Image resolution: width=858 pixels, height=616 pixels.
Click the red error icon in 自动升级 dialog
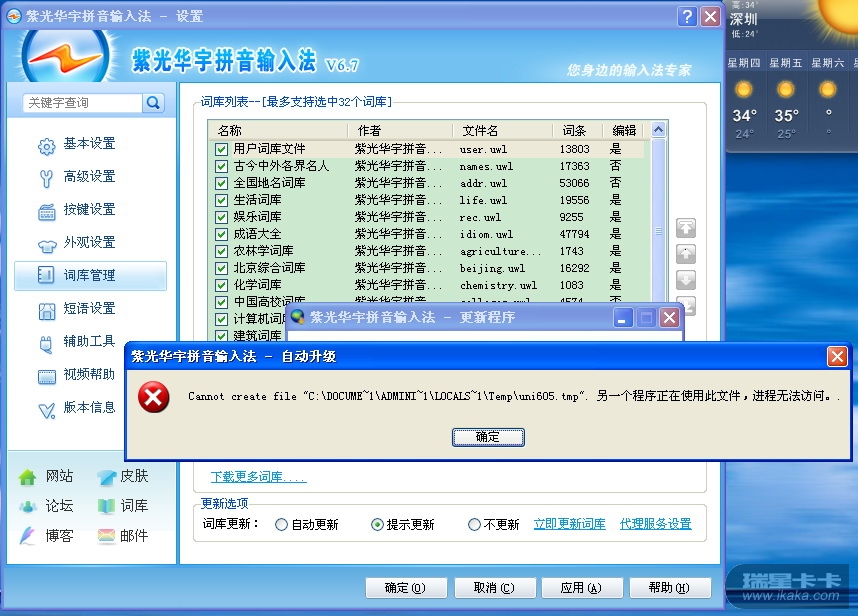(x=153, y=397)
